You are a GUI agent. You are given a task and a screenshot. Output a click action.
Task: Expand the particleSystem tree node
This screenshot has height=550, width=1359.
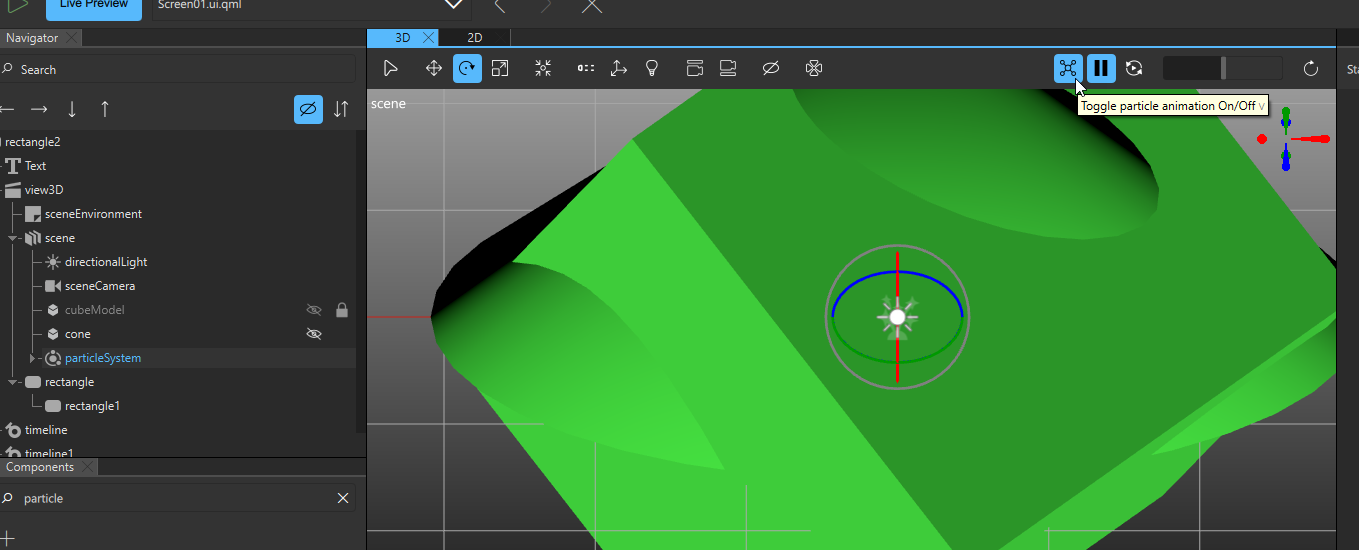[x=32, y=358]
